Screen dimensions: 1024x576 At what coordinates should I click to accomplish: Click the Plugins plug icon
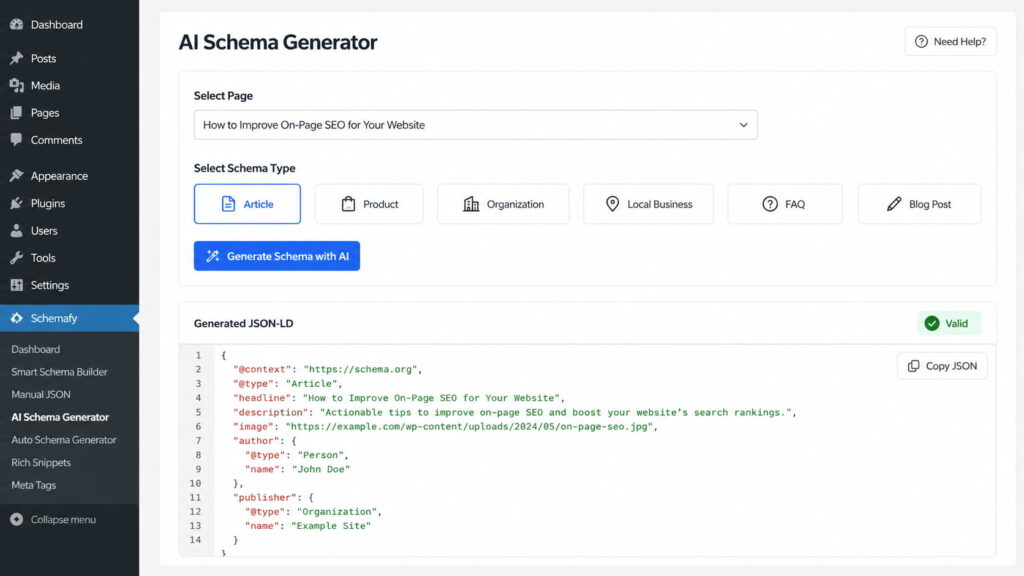[16, 203]
